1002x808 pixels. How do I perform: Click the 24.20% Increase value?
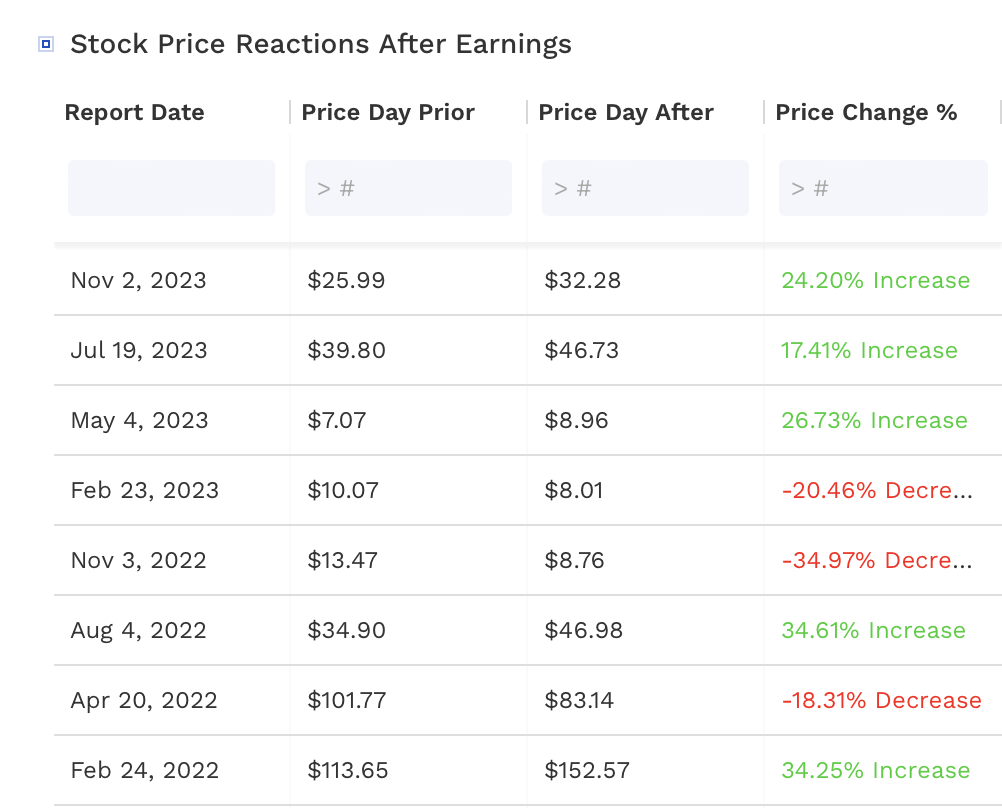point(874,280)
